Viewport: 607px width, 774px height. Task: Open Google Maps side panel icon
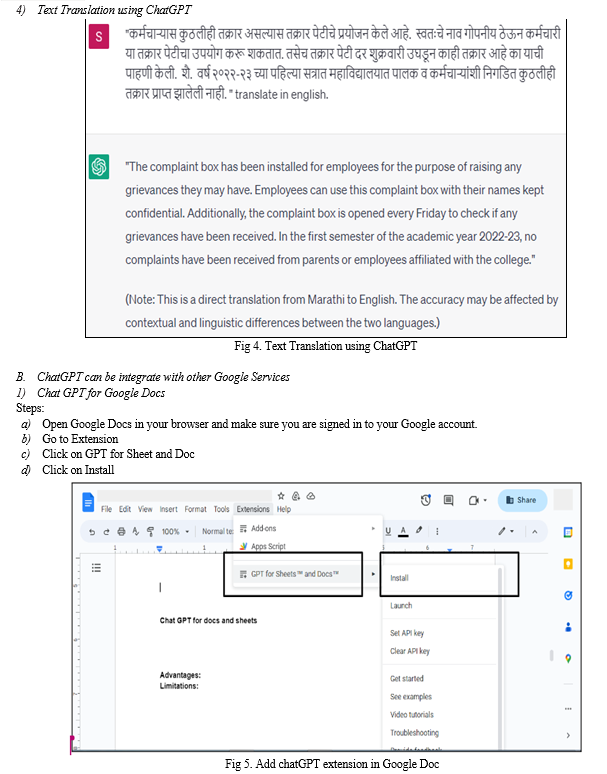568,658
